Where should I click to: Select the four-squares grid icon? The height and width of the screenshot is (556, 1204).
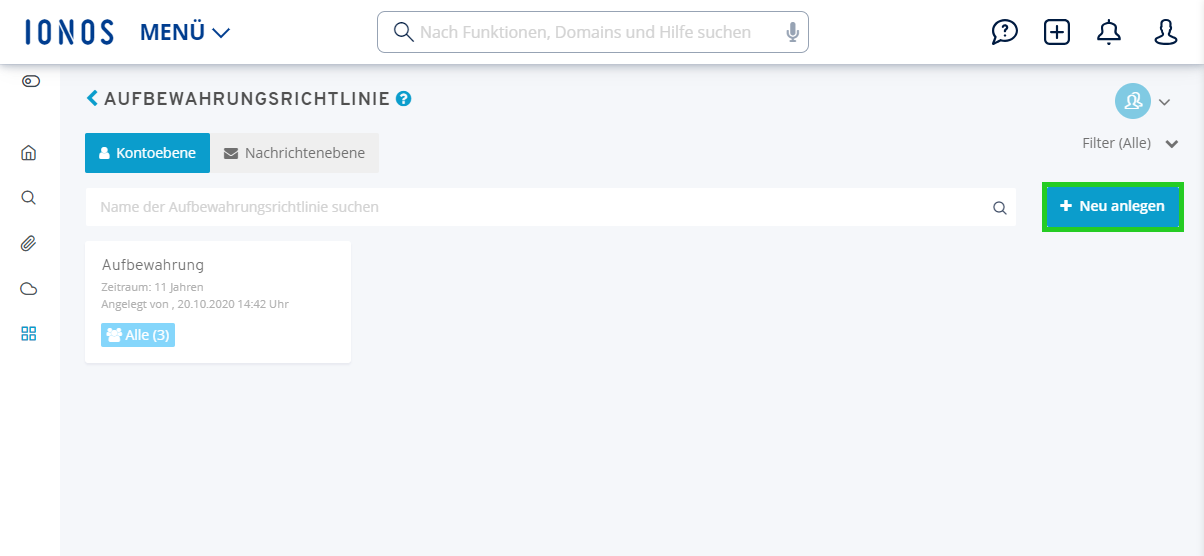click(x=29, y=334)
